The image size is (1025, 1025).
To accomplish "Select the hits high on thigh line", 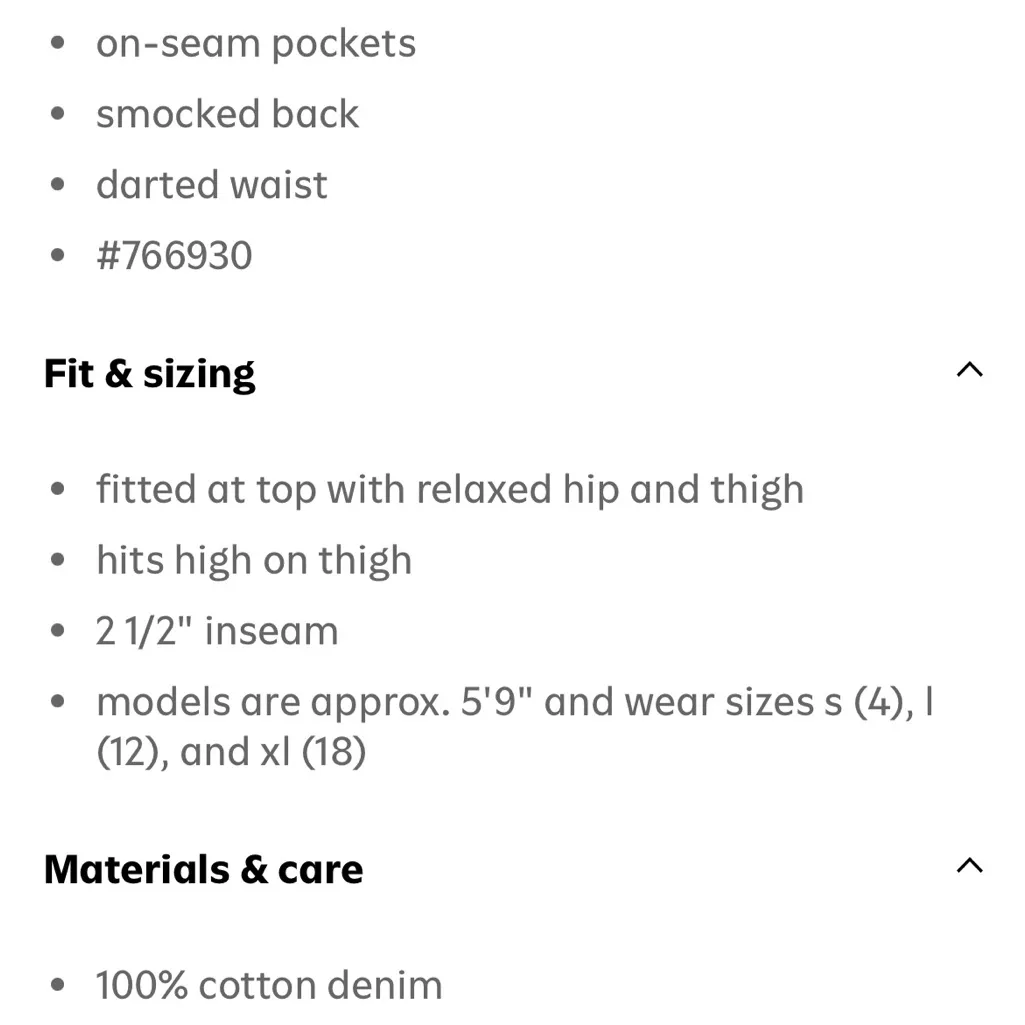I will coord(254,560).
